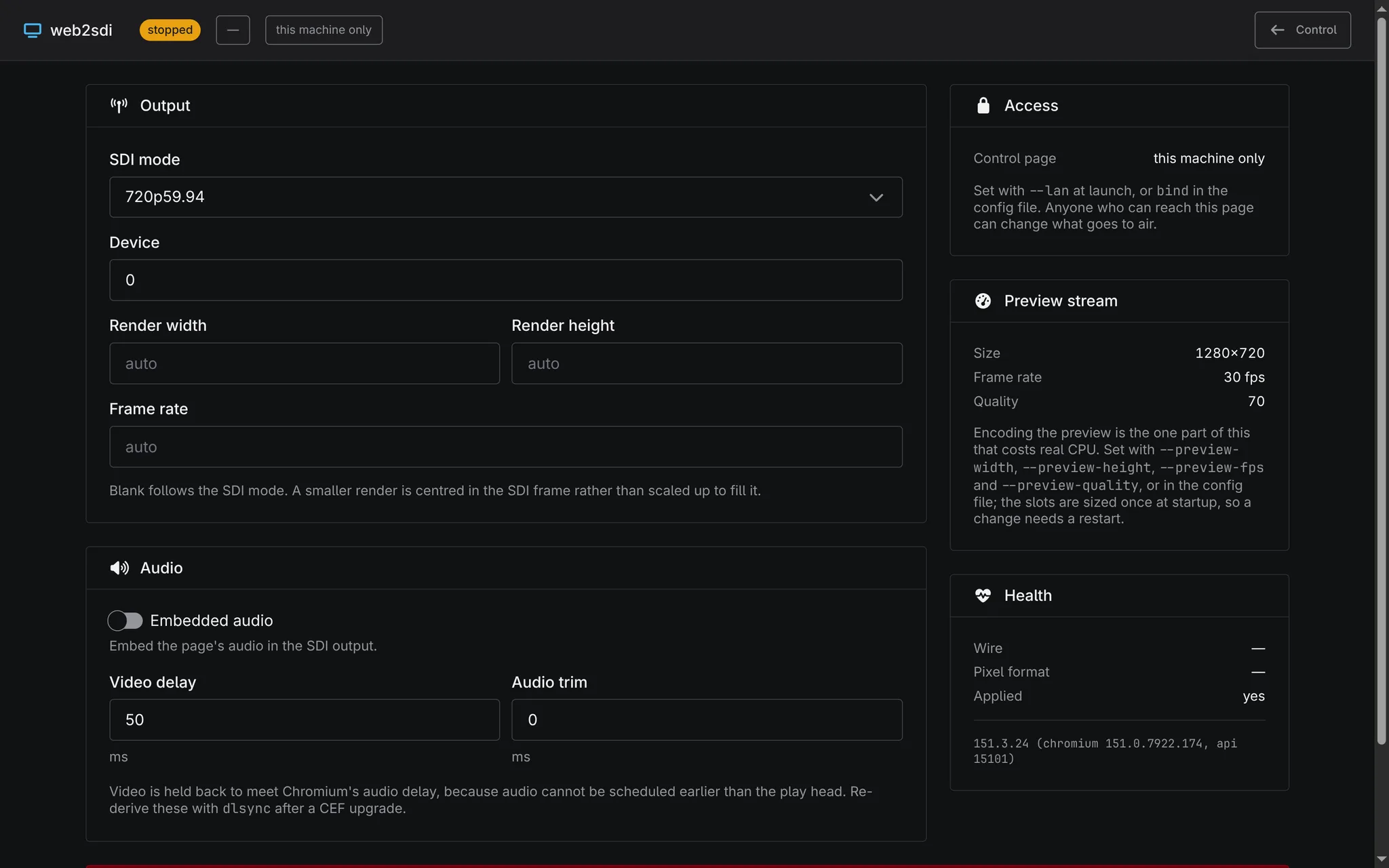
Task: Click the 'Set with --lan' access note
Action: [x=1114, y=208]
